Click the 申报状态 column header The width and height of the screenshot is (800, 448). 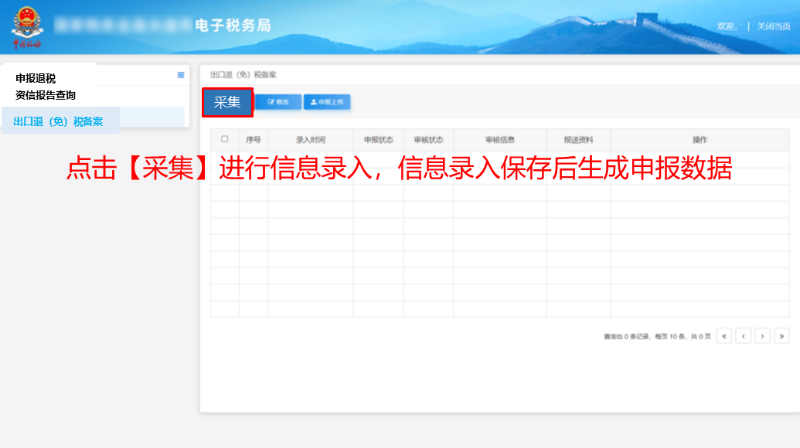pos(378,140)
